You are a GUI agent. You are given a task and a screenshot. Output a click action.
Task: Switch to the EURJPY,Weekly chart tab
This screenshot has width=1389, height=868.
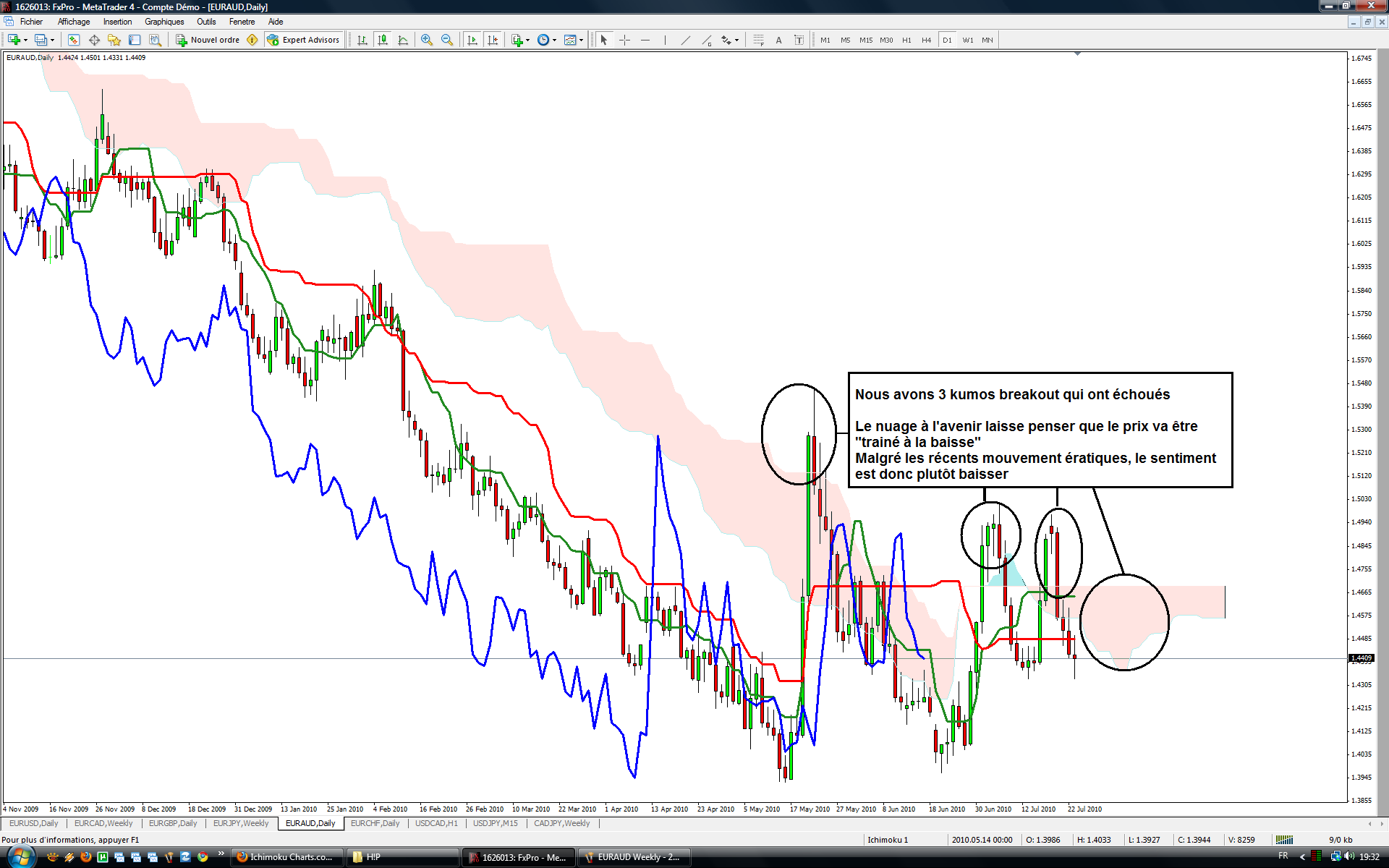pyautogui.click(x=241, y=823)
